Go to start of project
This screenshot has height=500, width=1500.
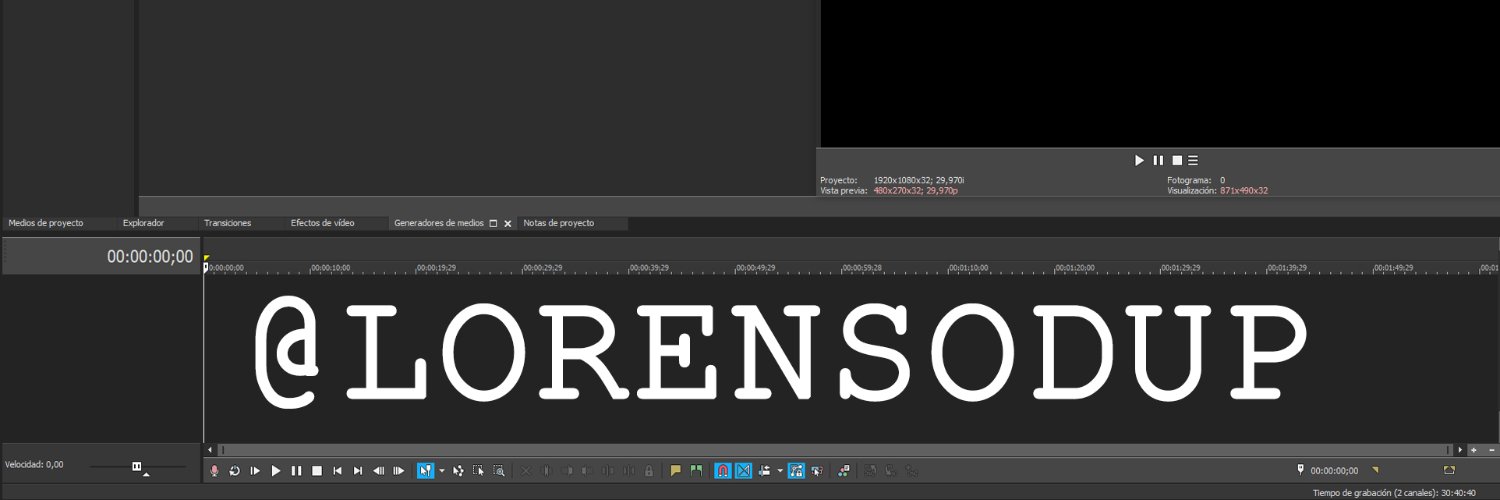(337, 471)
